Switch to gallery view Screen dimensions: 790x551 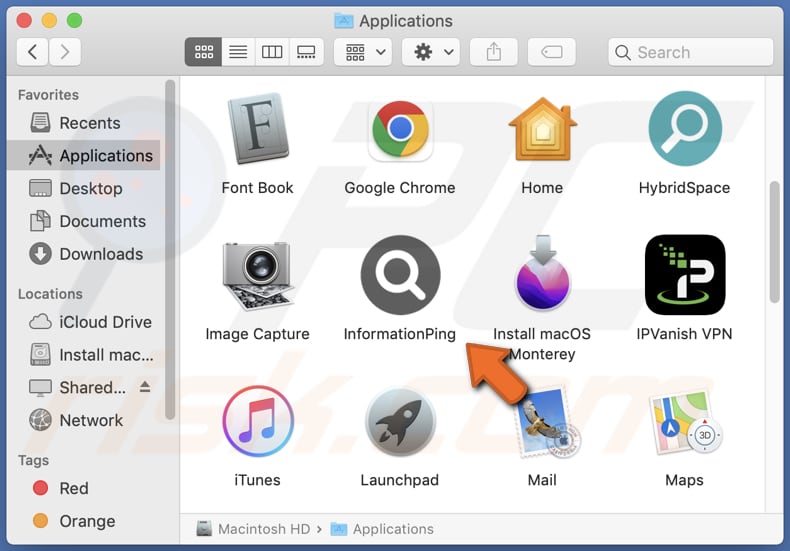point(306,52)
